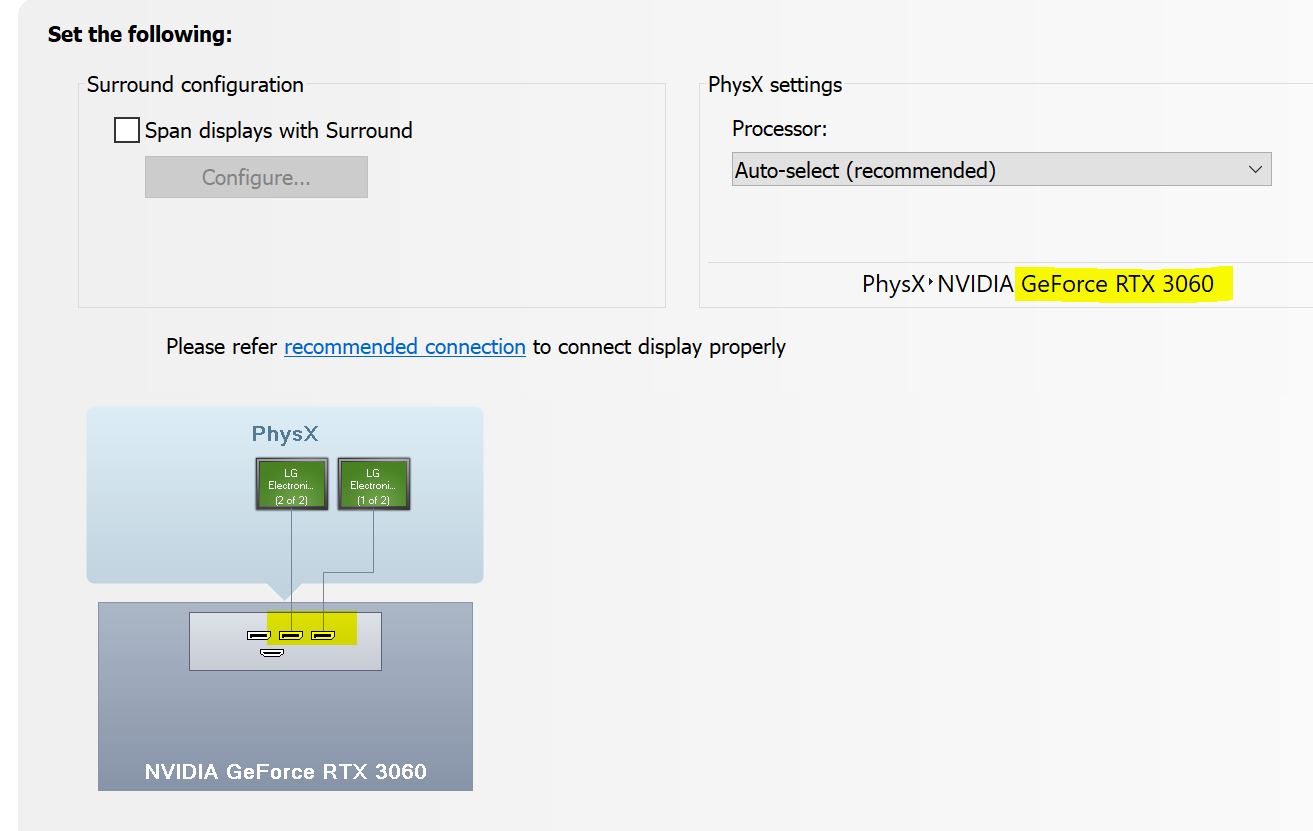Click the highlighted GeForce RTX 3060 status text
The width and height of the screenshot is (1313, 831).
1117,284
